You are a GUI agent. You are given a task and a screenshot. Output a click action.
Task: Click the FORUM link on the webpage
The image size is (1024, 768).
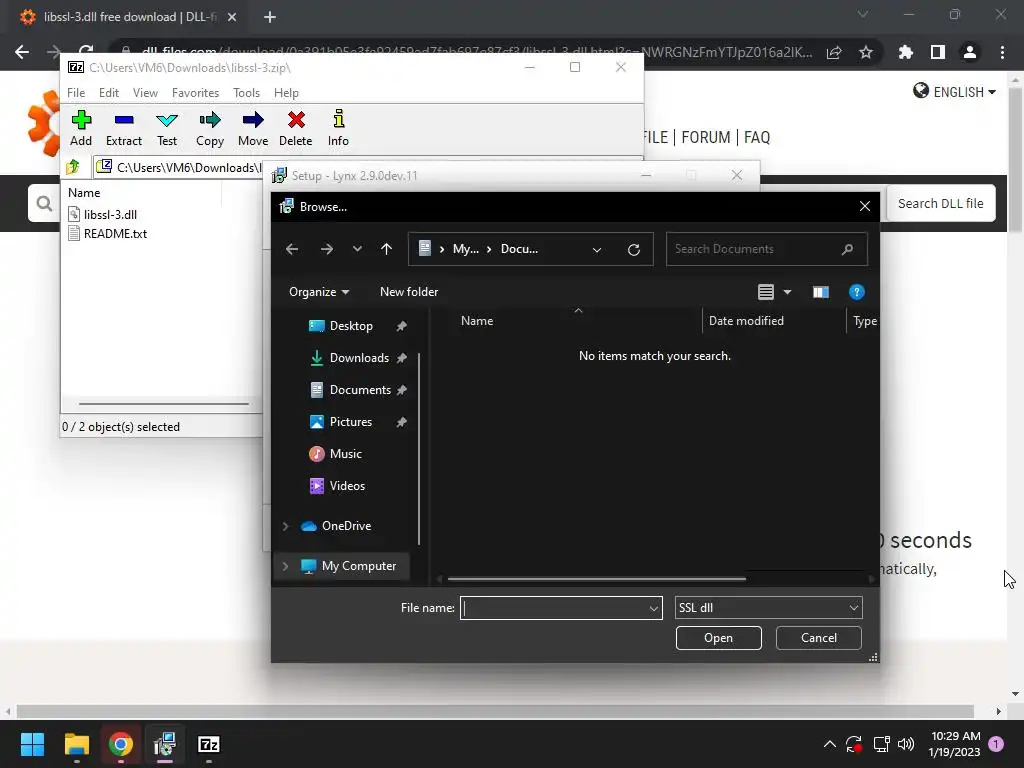point(705,137)
